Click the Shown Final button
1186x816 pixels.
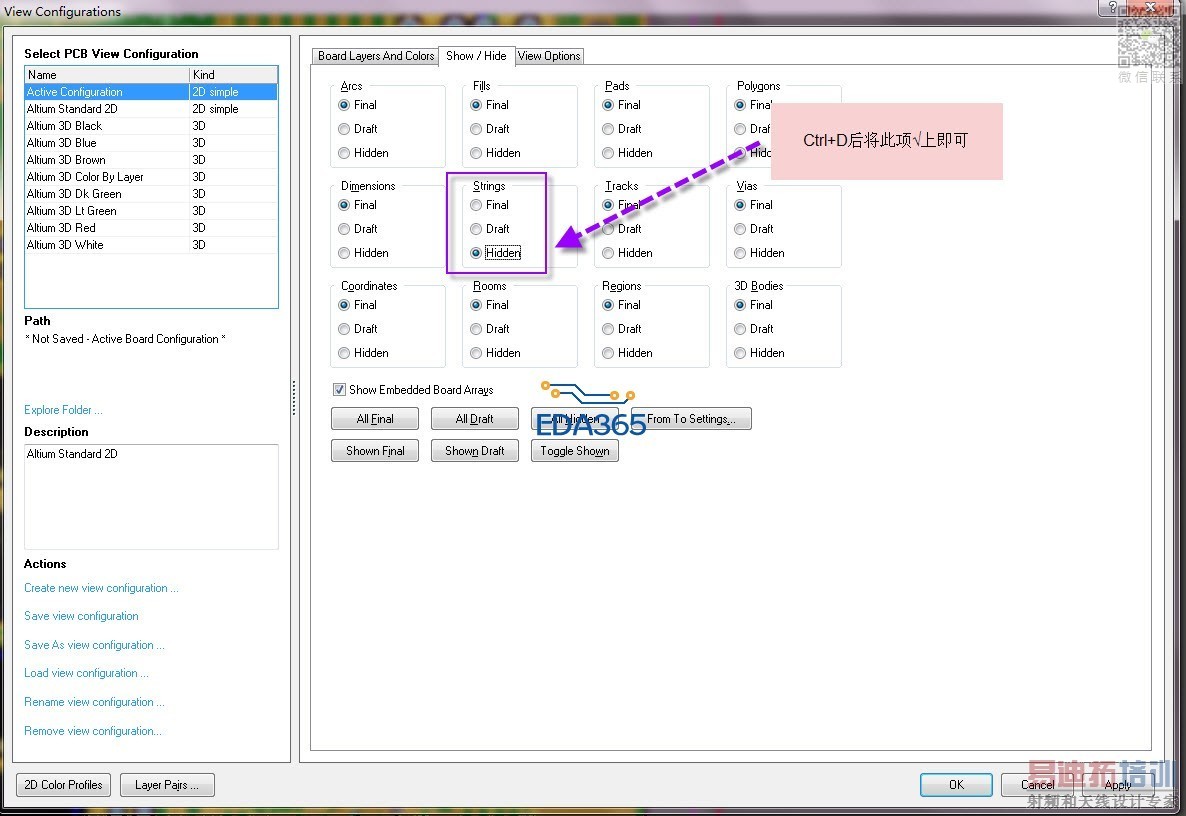tap(374, 451)
